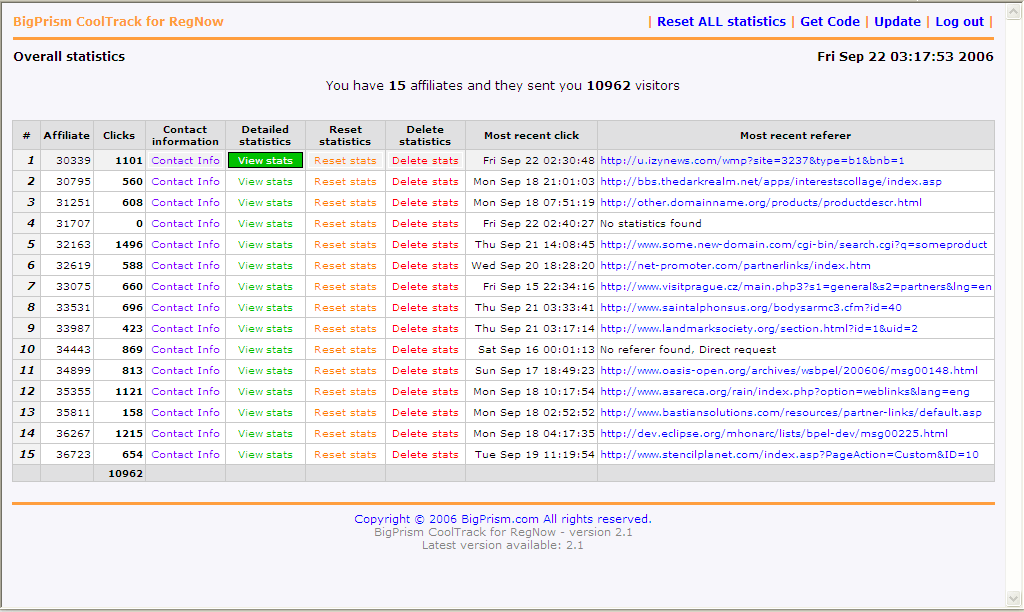Screen dimensions: 1024x612
Task: Click highlighted View stats for affiliate 30339
Action: [265, 161]
